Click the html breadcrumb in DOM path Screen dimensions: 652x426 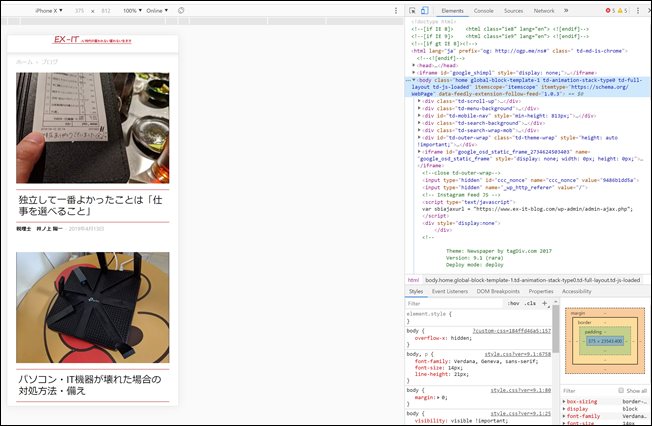click(x=413, y=280)
